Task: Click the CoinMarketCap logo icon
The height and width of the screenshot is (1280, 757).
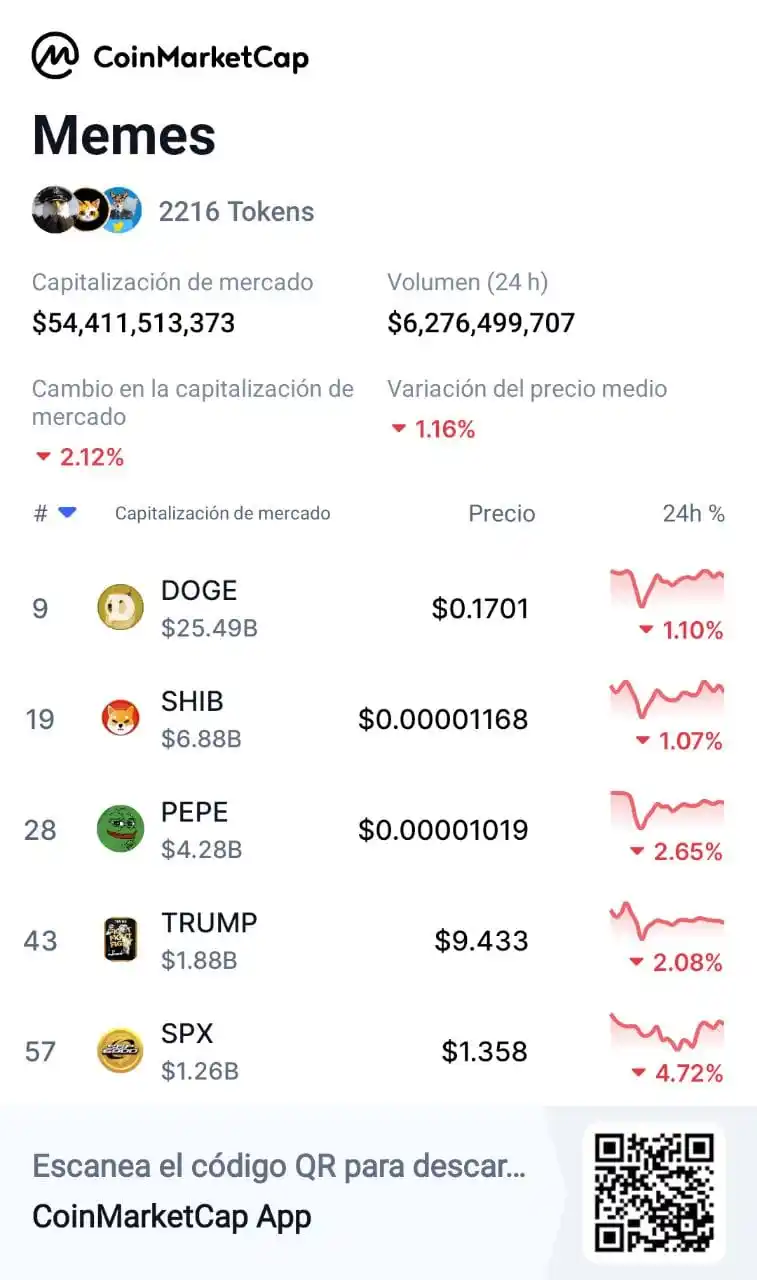Action: [x=55, y=55]
